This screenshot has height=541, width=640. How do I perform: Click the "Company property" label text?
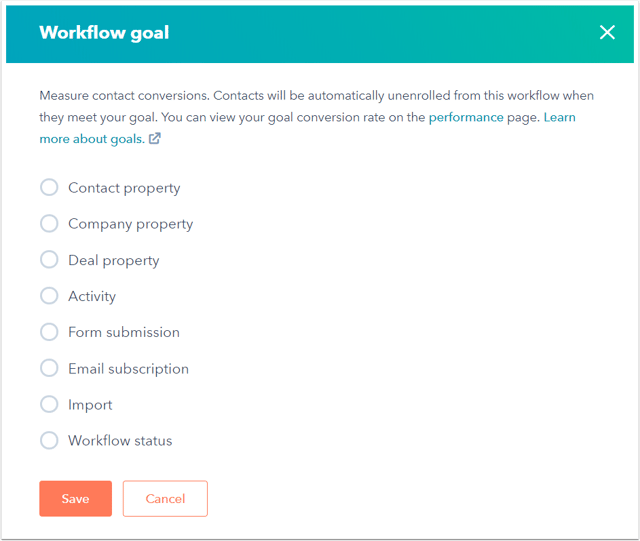[130, 224]
